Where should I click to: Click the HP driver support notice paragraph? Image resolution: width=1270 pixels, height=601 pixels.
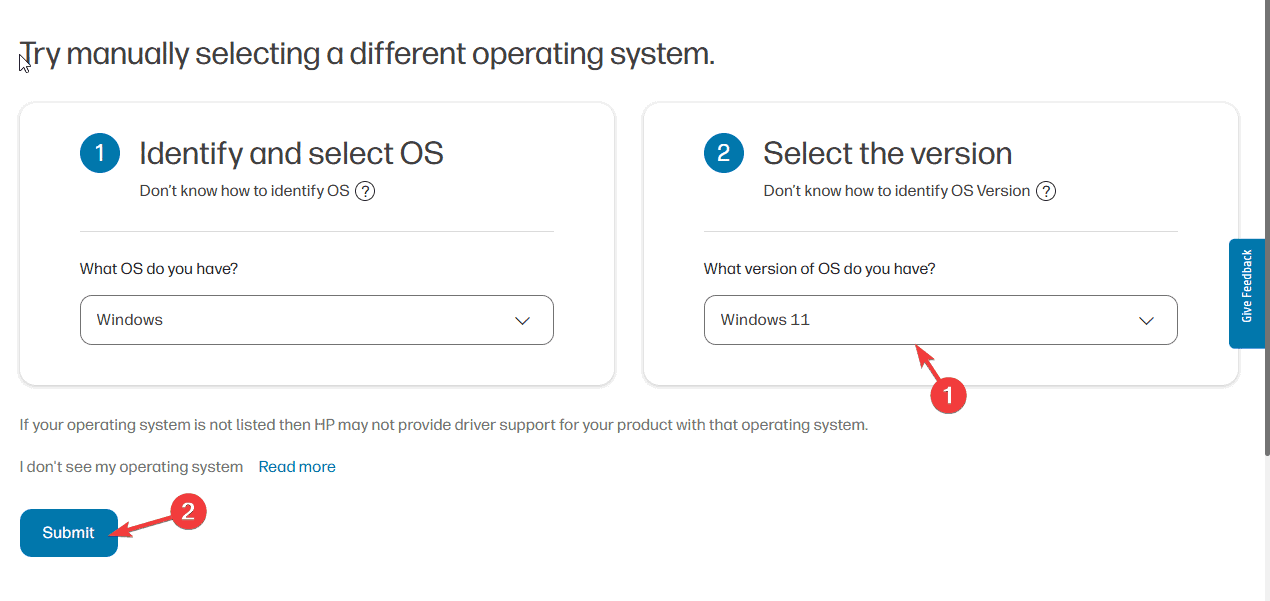click(x=443, y=425)
